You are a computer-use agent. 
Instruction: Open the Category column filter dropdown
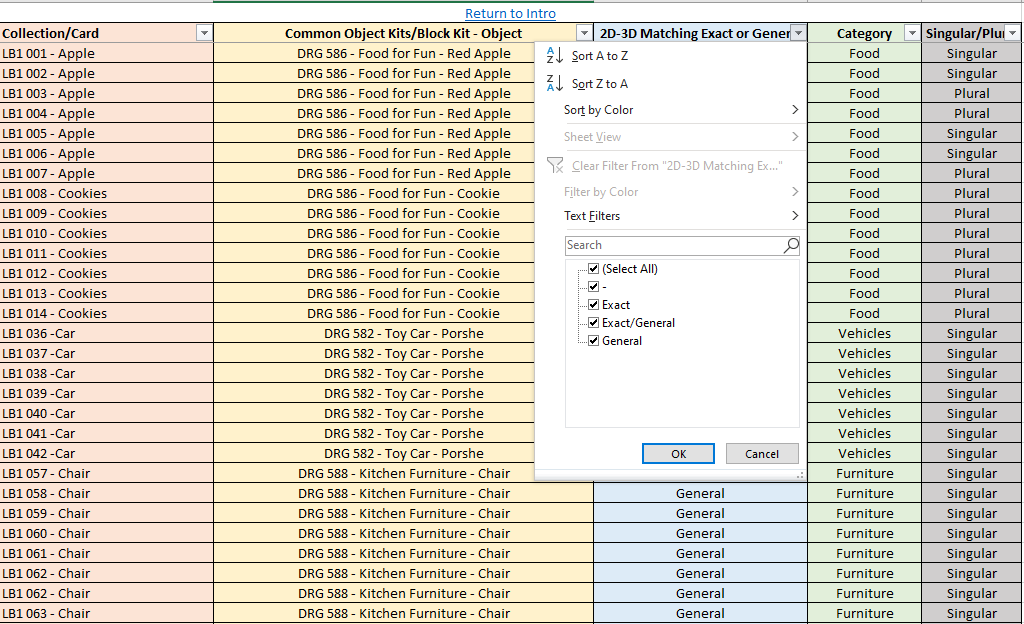point(911,33)
